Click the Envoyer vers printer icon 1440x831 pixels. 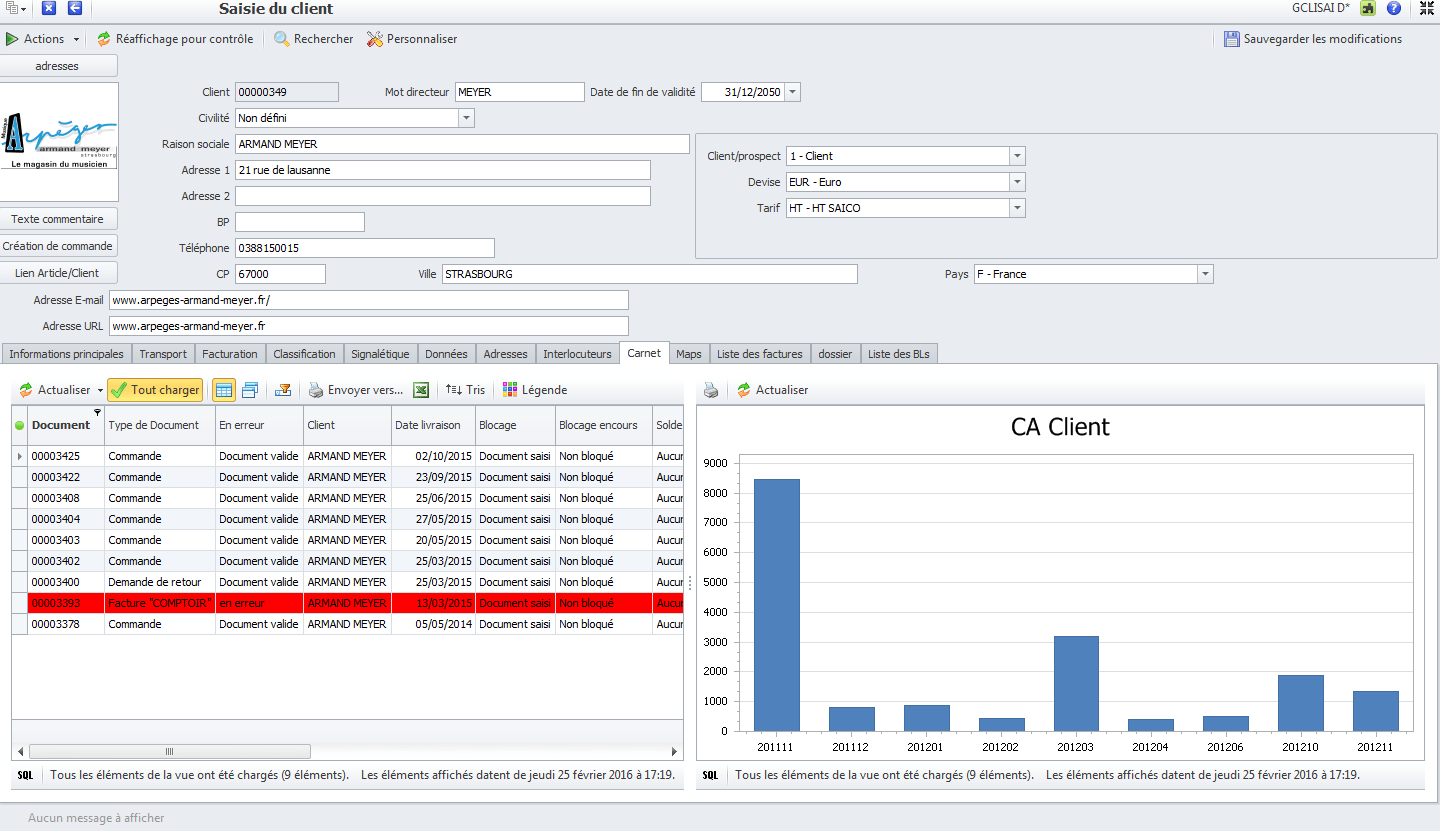(x=316, y=390)
